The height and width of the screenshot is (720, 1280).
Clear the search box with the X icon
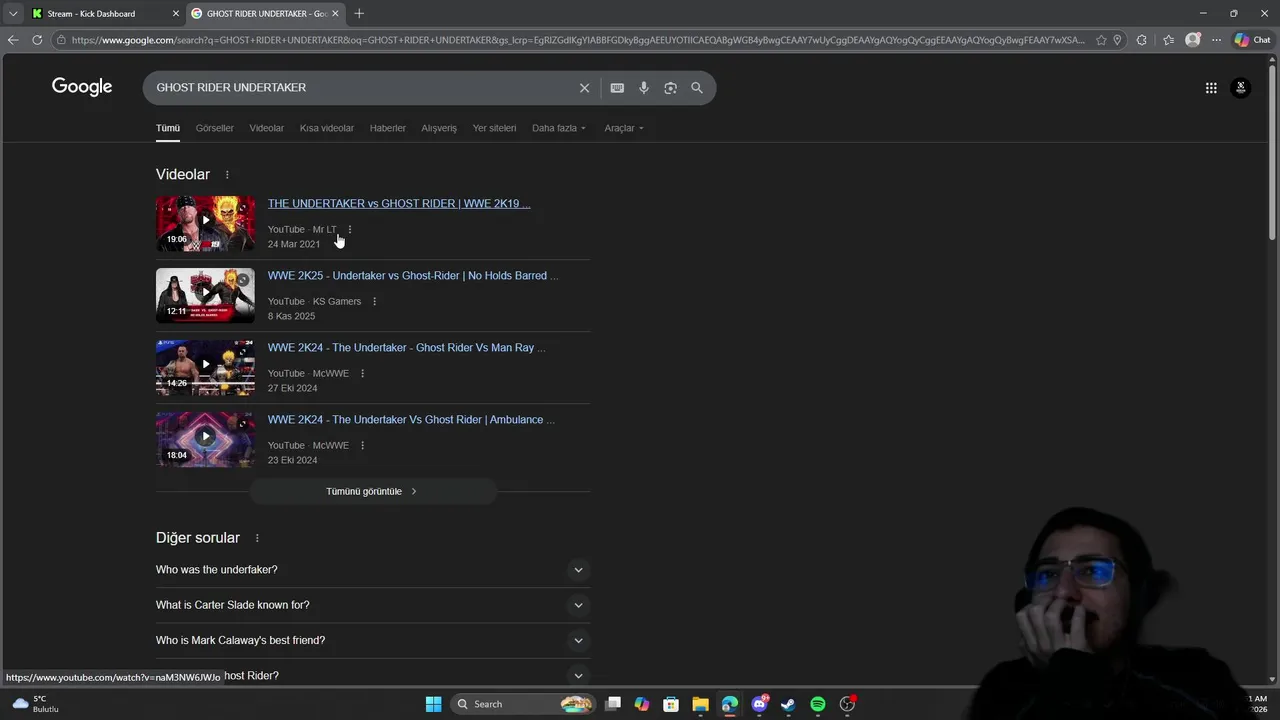click(x=585, y=88)
